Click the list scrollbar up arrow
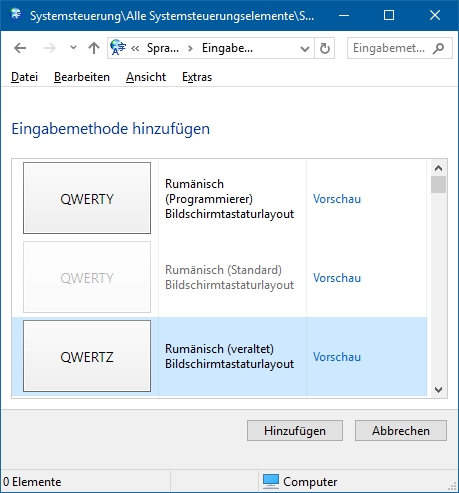 click(438, 168)
